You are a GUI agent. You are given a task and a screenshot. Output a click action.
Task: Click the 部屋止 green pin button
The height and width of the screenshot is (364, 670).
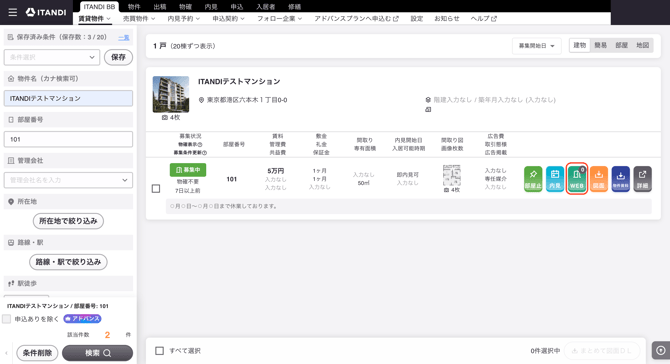point(533,179)
